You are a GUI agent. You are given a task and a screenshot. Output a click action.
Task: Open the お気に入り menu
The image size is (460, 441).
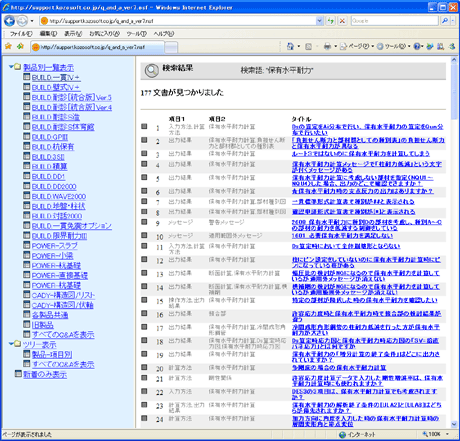pos(104,34)
